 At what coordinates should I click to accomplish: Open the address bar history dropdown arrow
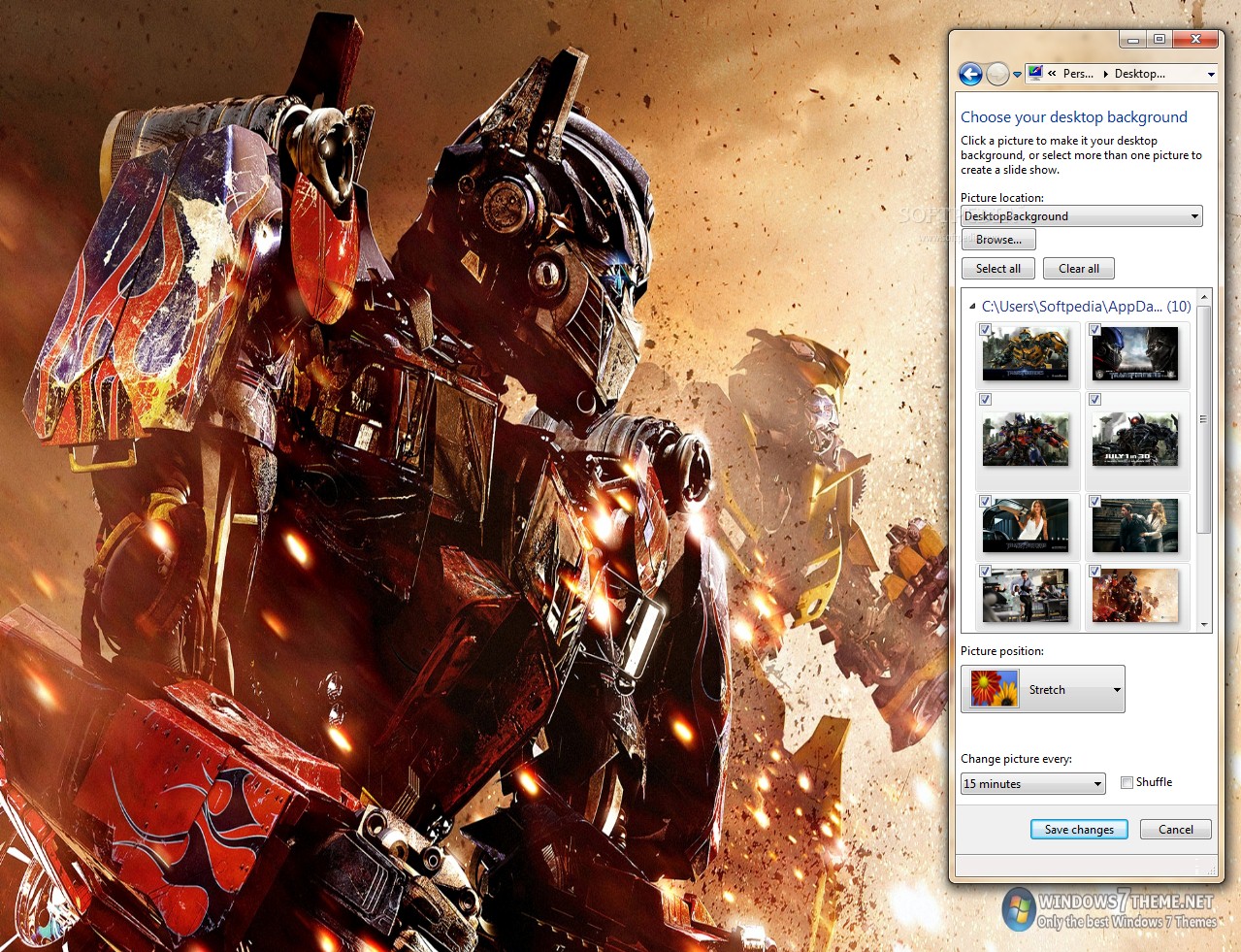coord(1211,74)
